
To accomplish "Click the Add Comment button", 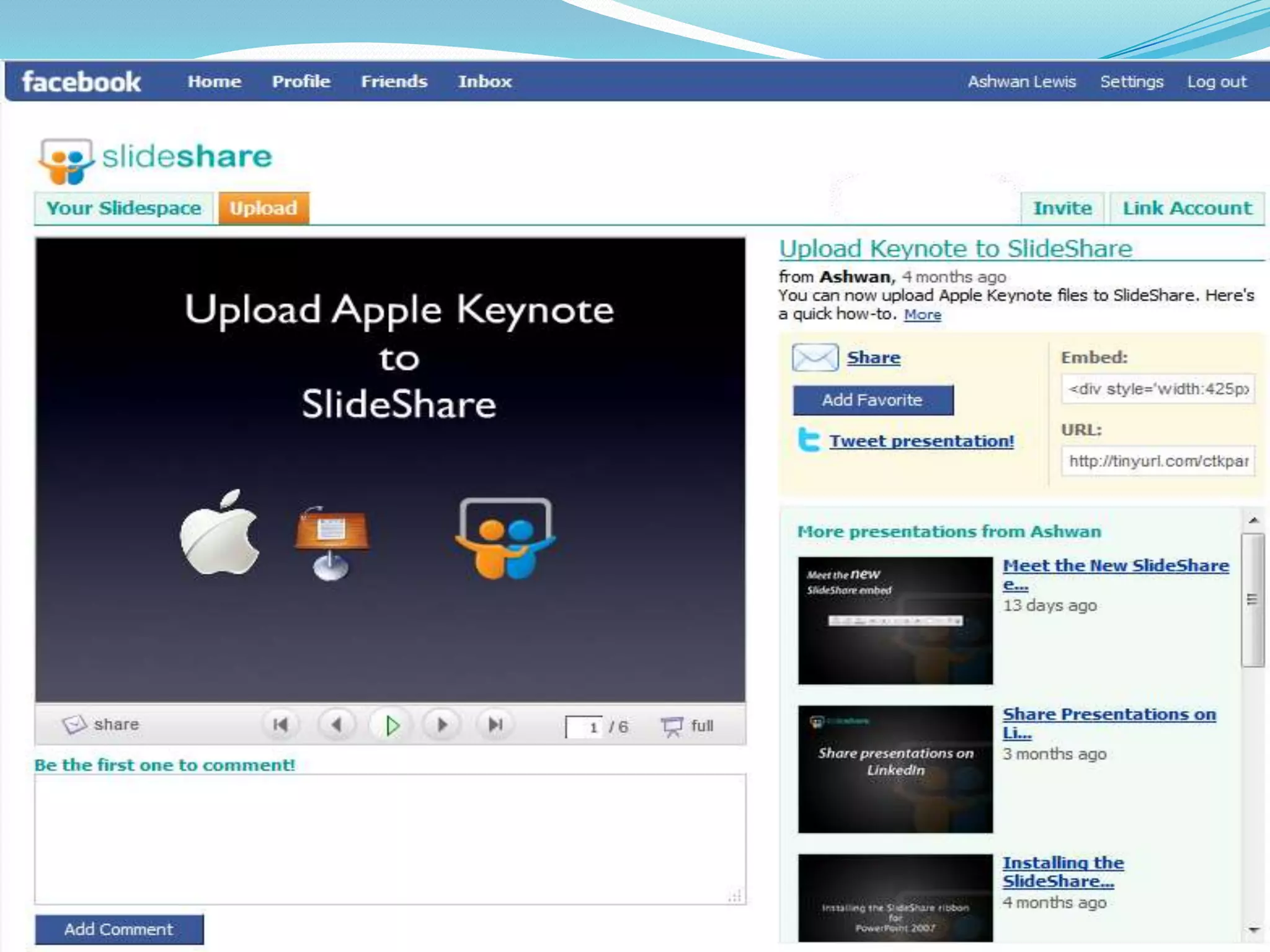I will click(x=119, y=929).
